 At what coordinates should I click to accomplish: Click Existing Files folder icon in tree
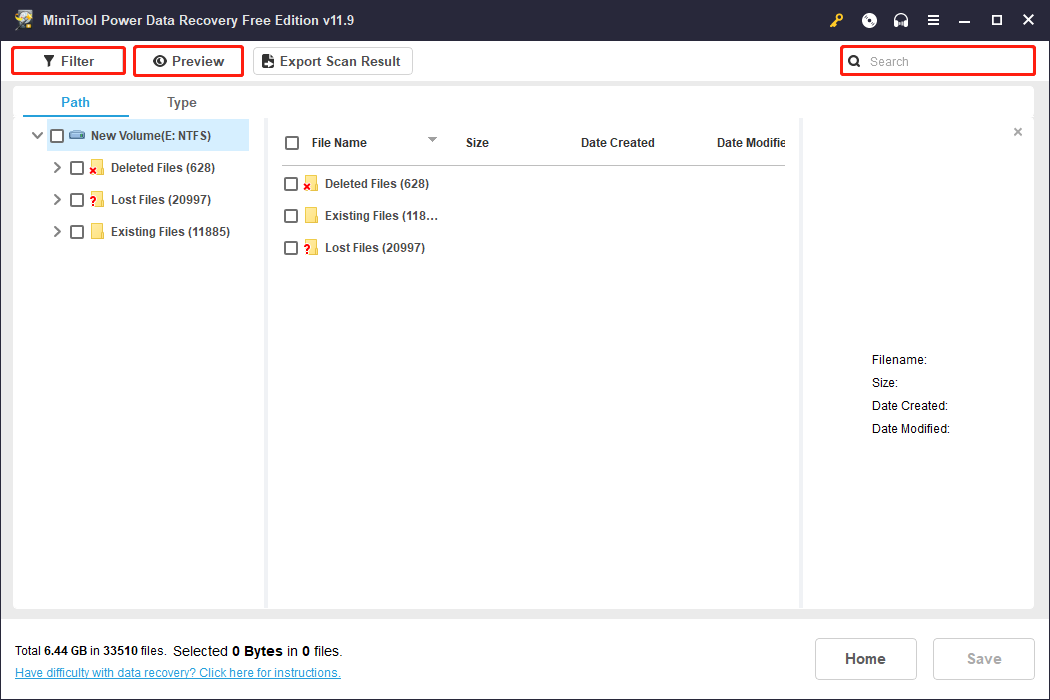tap(97, 232)
